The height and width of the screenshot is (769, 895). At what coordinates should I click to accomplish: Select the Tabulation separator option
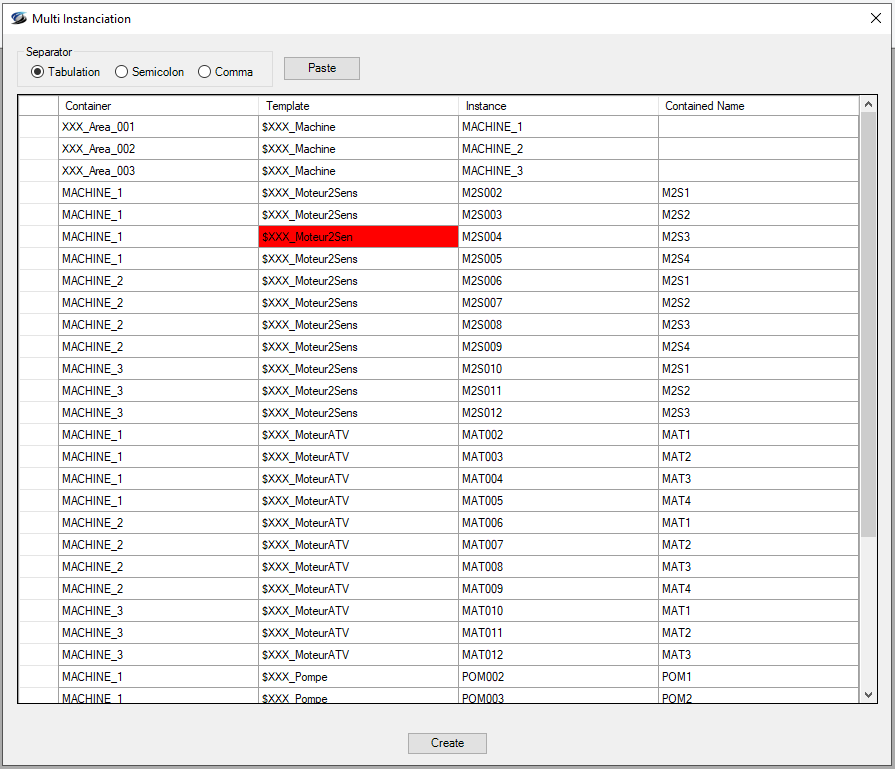coord(38,72)
